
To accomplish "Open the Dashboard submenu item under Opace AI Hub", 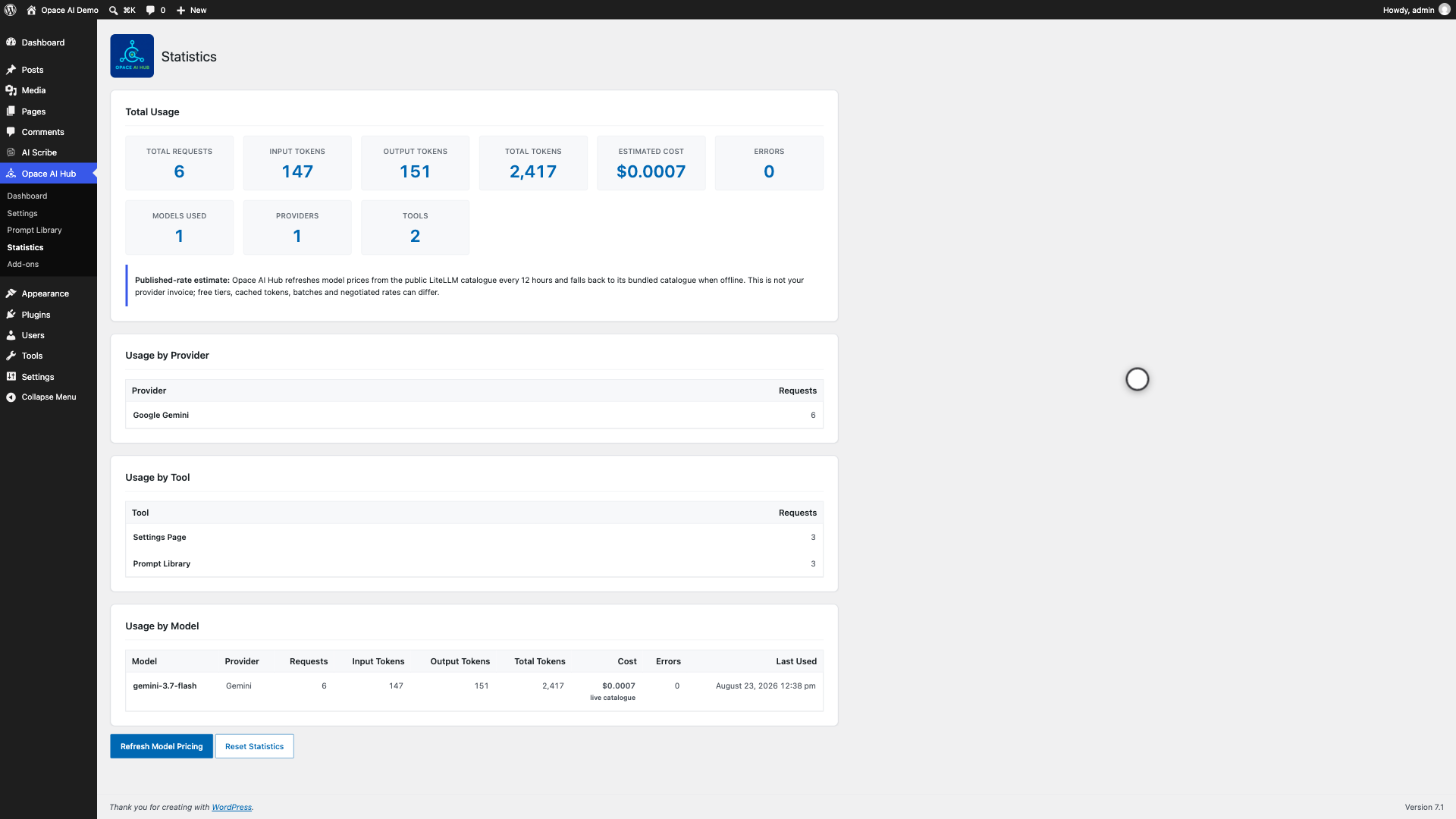I will pos(27,196).
